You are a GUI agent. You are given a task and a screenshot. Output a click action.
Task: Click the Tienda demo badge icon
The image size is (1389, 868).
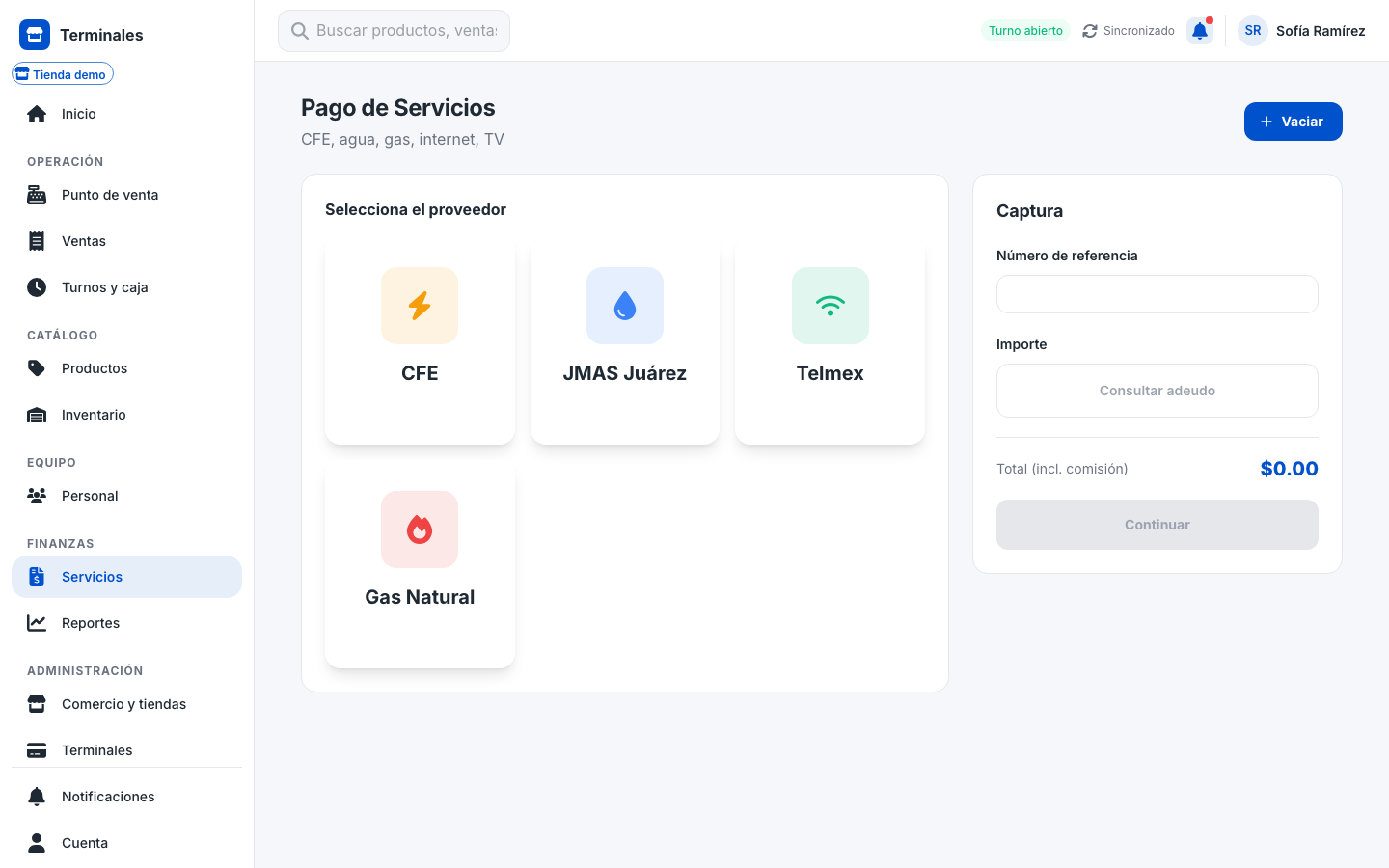22,74
